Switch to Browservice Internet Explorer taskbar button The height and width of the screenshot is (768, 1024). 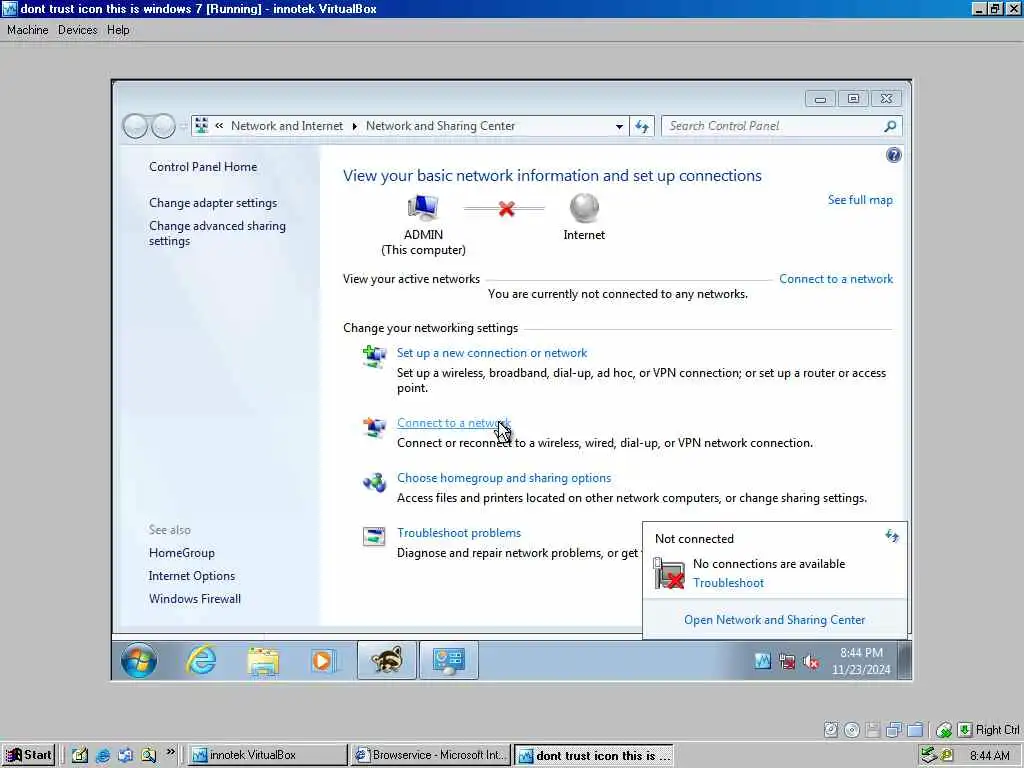(430, 755)
